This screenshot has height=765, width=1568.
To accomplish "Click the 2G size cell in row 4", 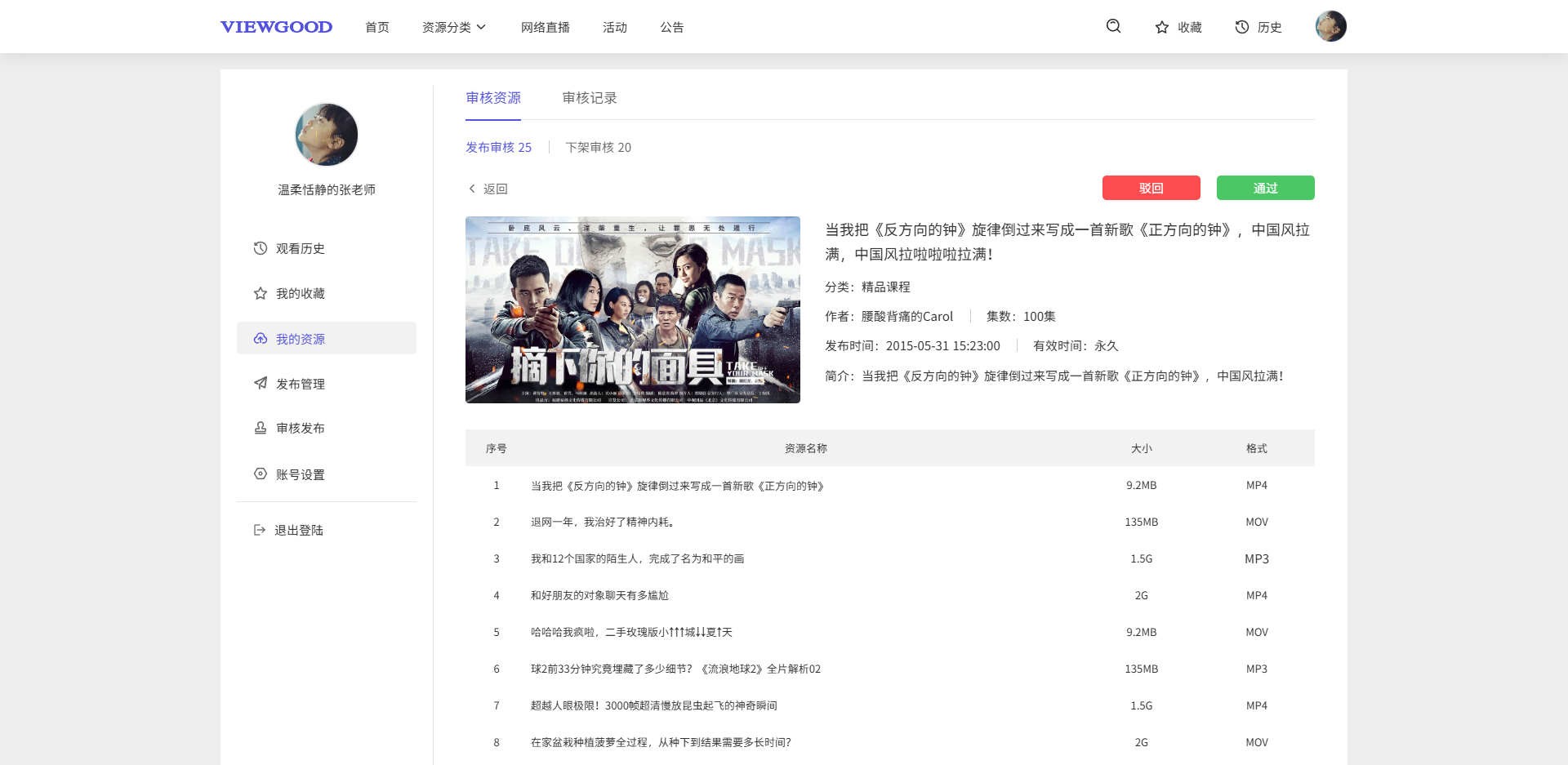I will tap(1142, 595).
